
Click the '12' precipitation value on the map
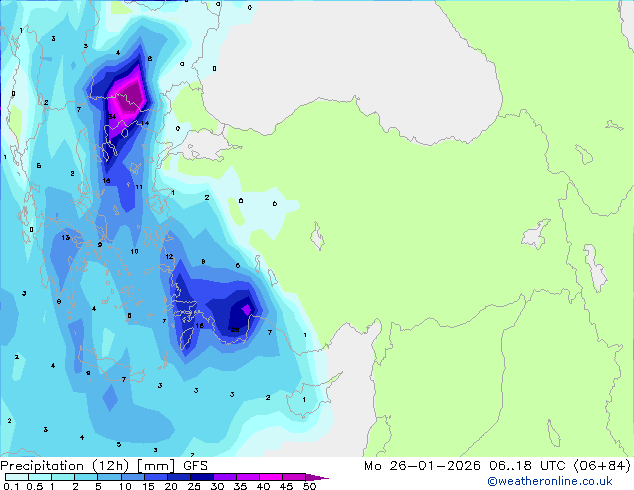click(169, 256)
